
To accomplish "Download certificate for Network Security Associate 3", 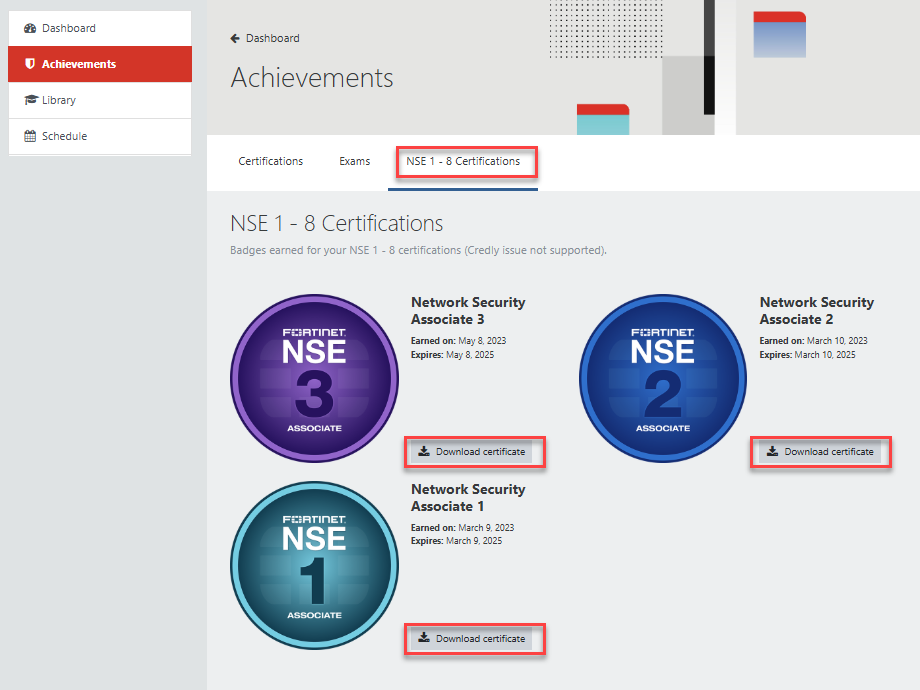I will 472,452.
